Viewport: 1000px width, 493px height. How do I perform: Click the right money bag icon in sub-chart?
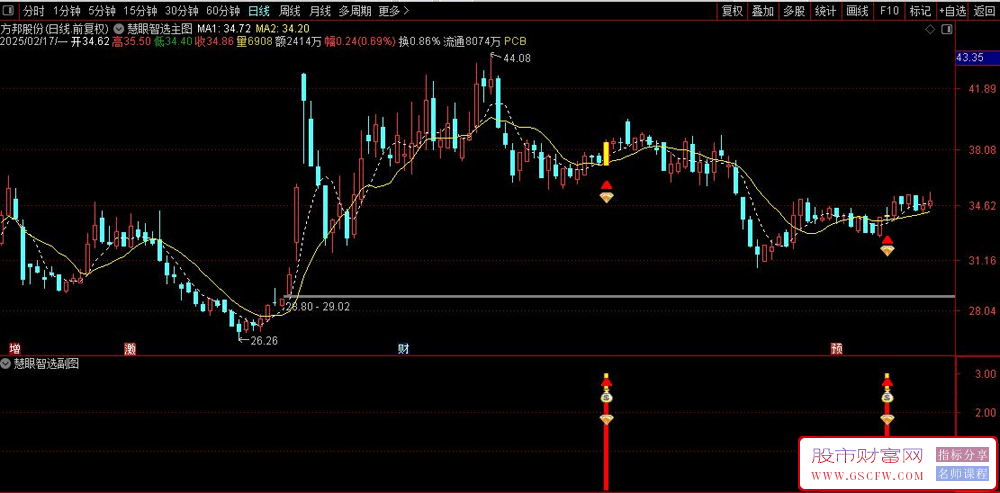tap(887, 397)
